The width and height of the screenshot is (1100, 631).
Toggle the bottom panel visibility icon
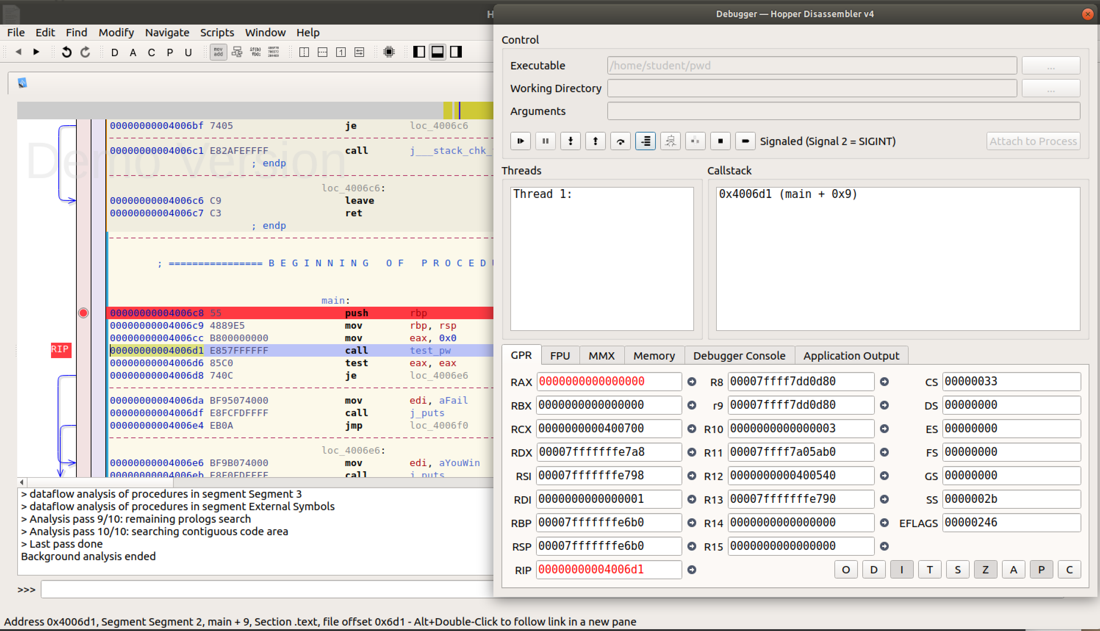click(x=437, y=52)
